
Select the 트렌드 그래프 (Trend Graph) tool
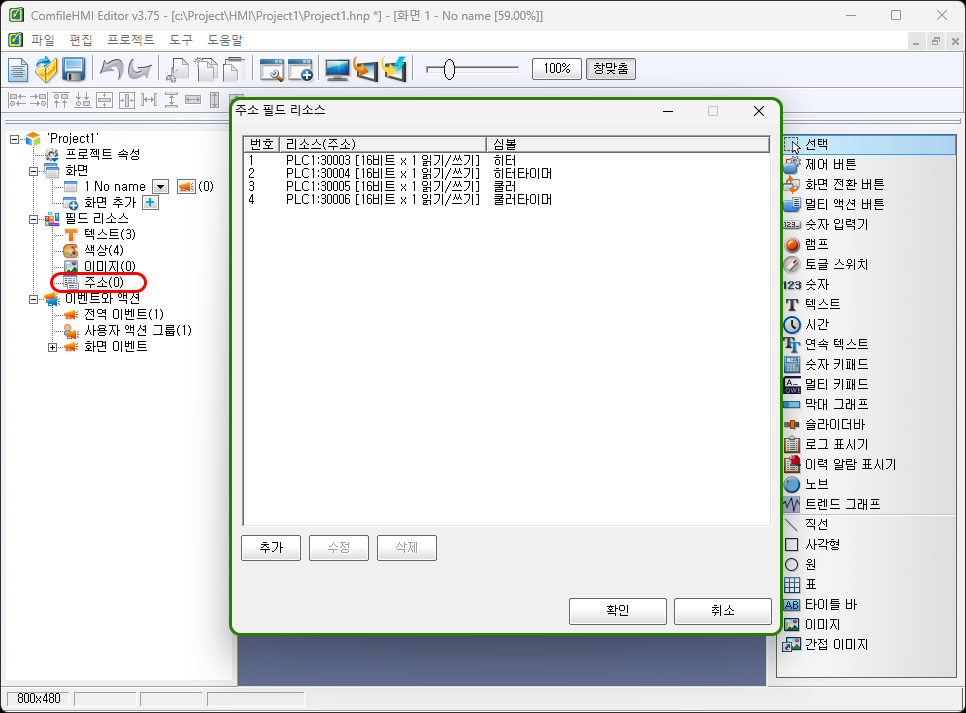click(836, 504)
